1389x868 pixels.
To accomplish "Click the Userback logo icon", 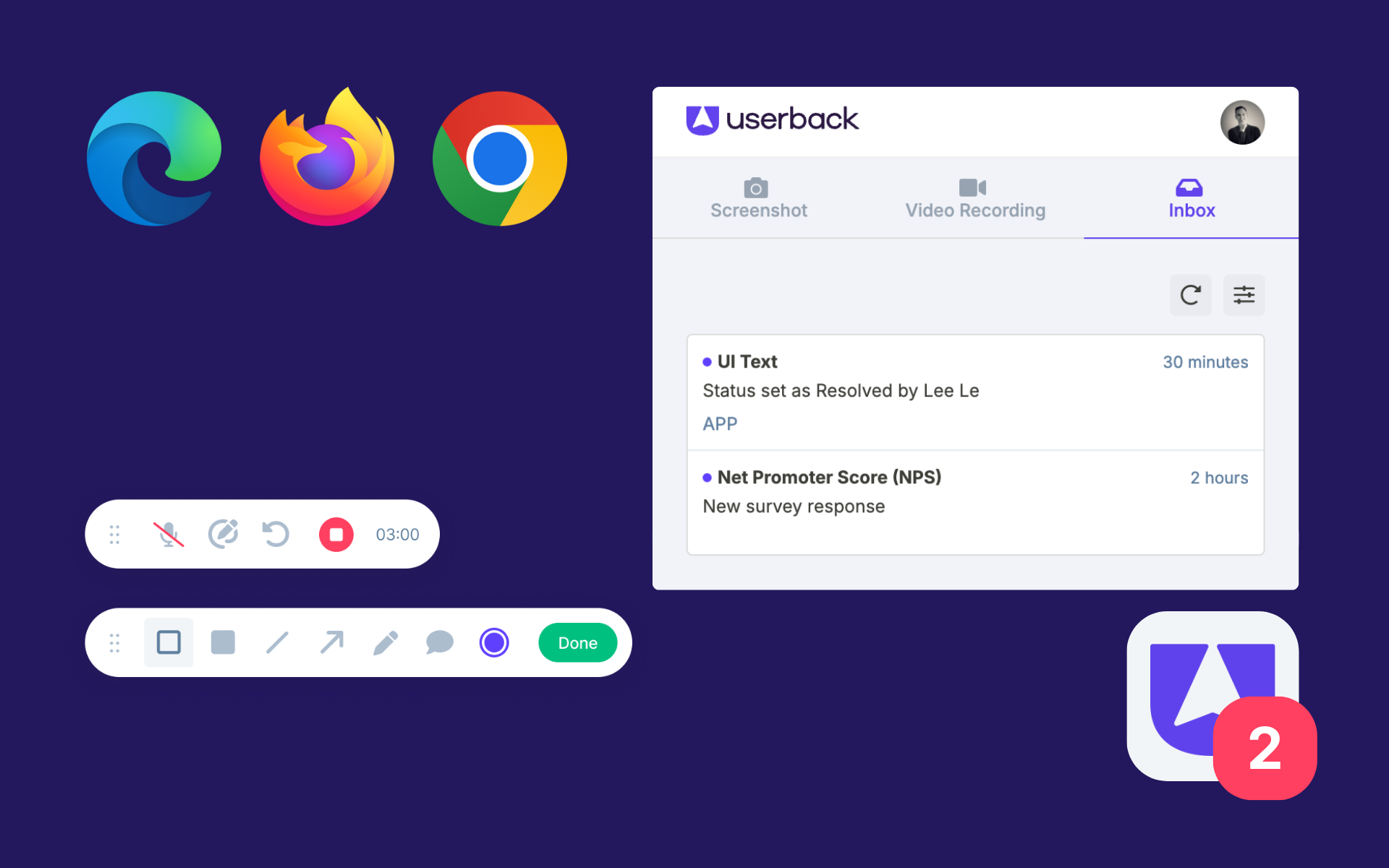I will point(704,120).
